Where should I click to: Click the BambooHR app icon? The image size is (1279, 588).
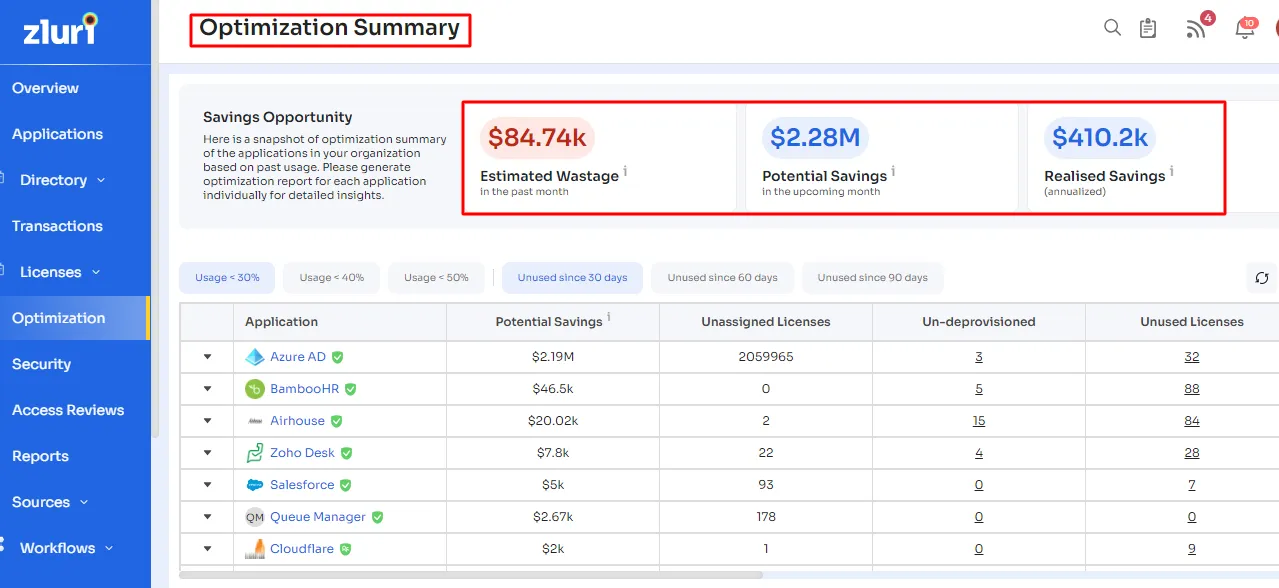pos(254,389)
